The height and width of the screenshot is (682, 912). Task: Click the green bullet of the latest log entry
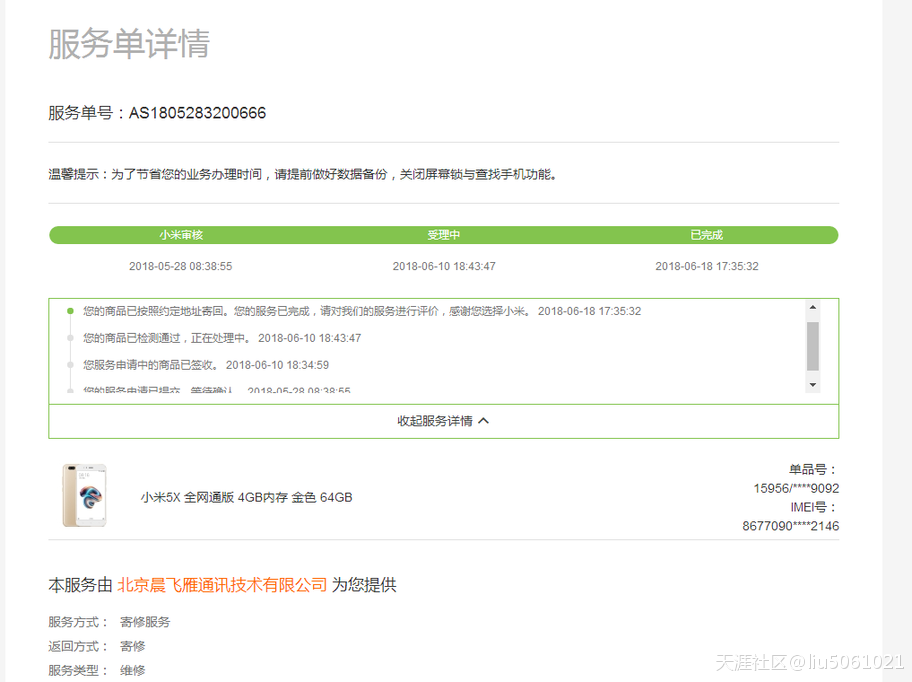pyautogui.click(x=70, y=311)
